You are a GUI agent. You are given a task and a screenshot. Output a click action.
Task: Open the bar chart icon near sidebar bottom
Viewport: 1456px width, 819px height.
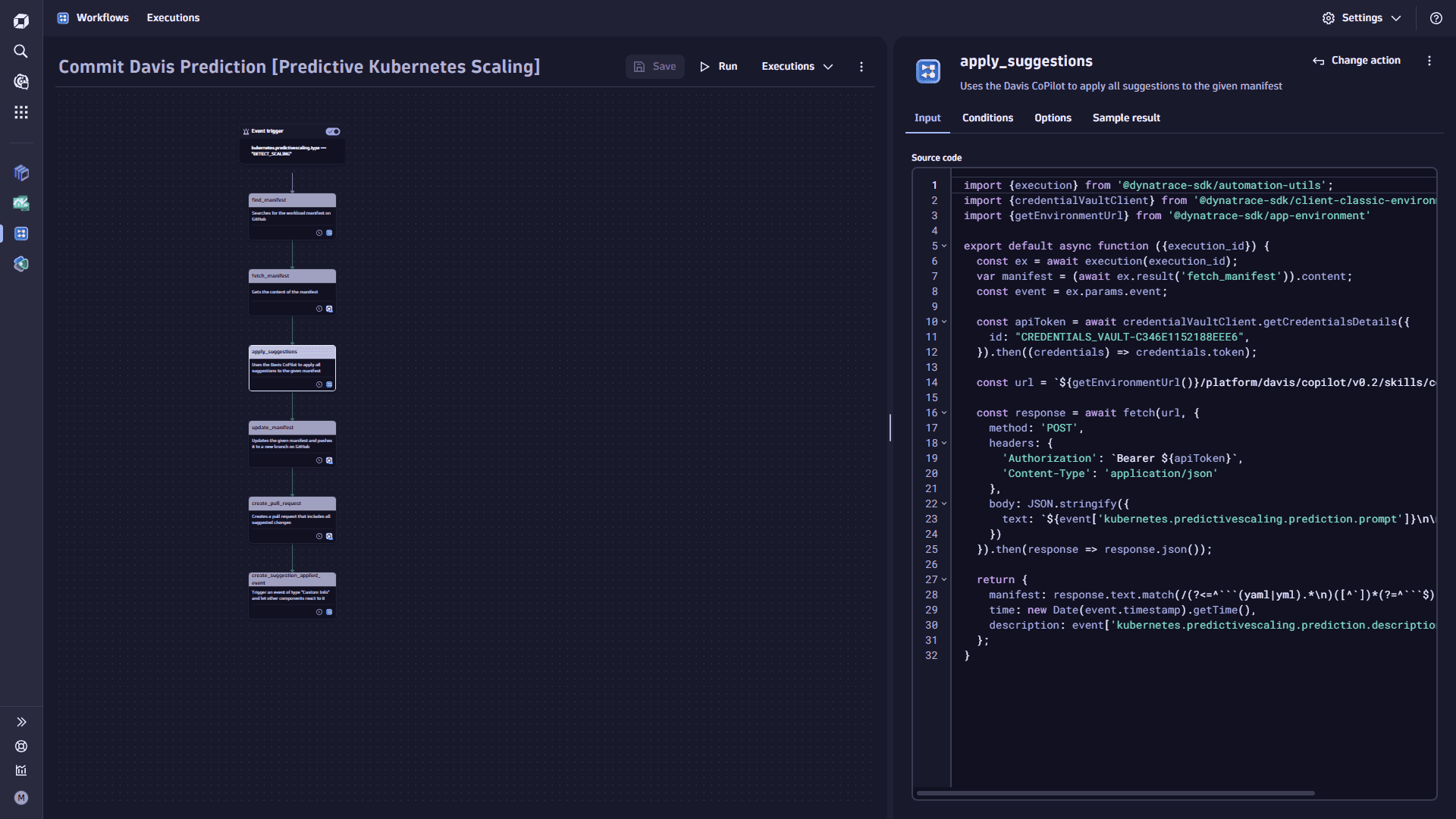coord(21,770)
